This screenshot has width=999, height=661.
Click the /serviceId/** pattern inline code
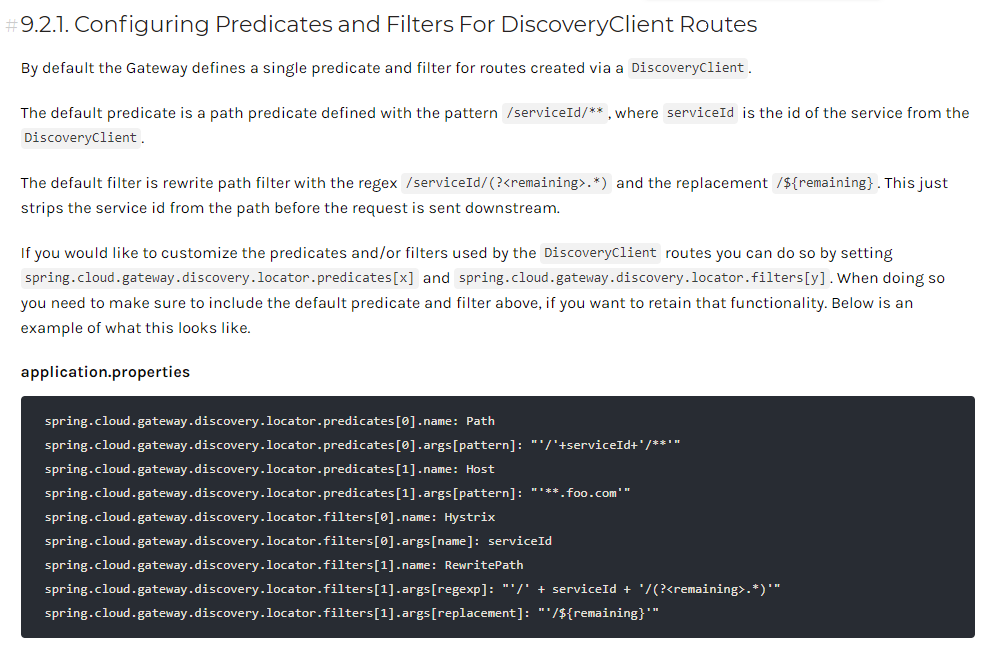click(x=555, y=113)
